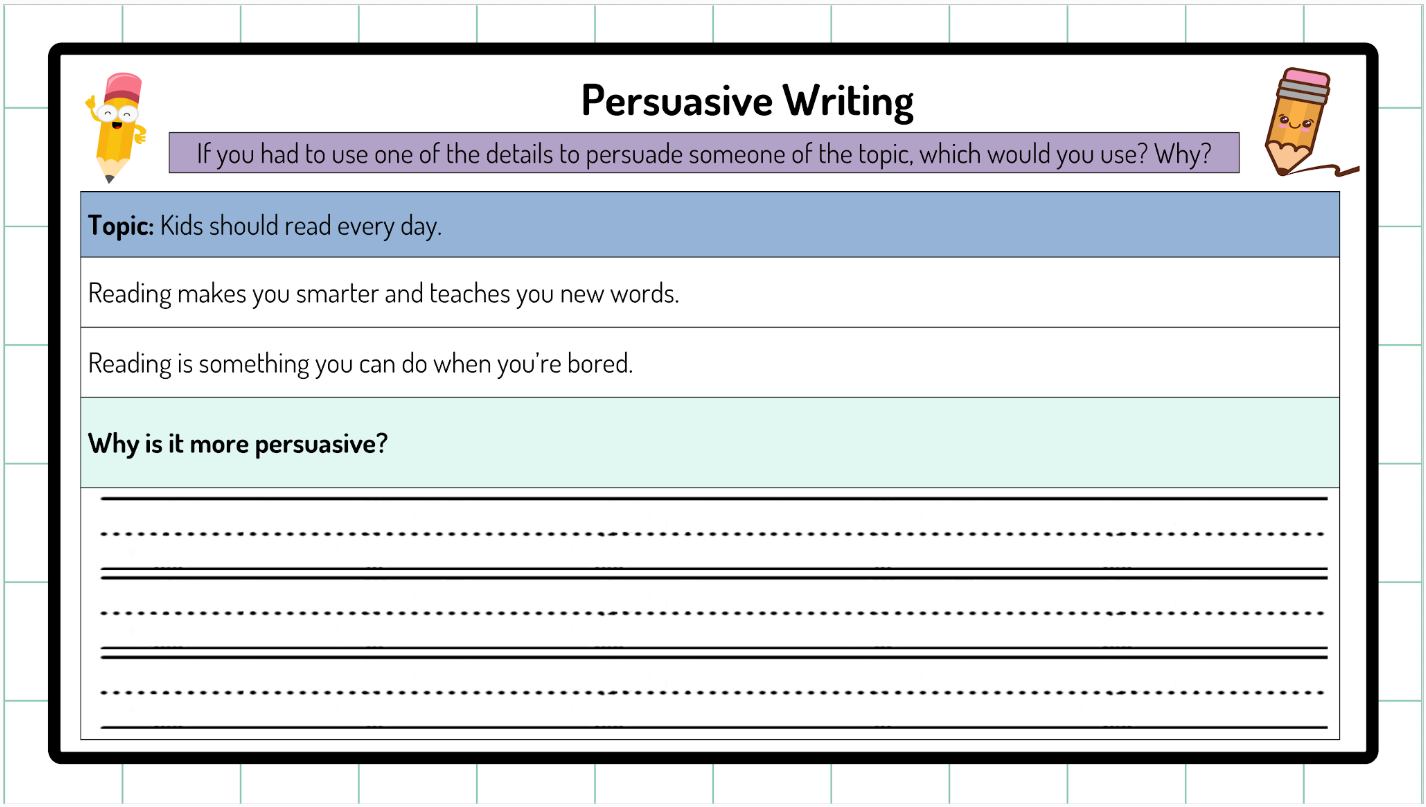Click the middle handwriting line
Viewport: 1426px width, 807px height.
pos(713,612)
